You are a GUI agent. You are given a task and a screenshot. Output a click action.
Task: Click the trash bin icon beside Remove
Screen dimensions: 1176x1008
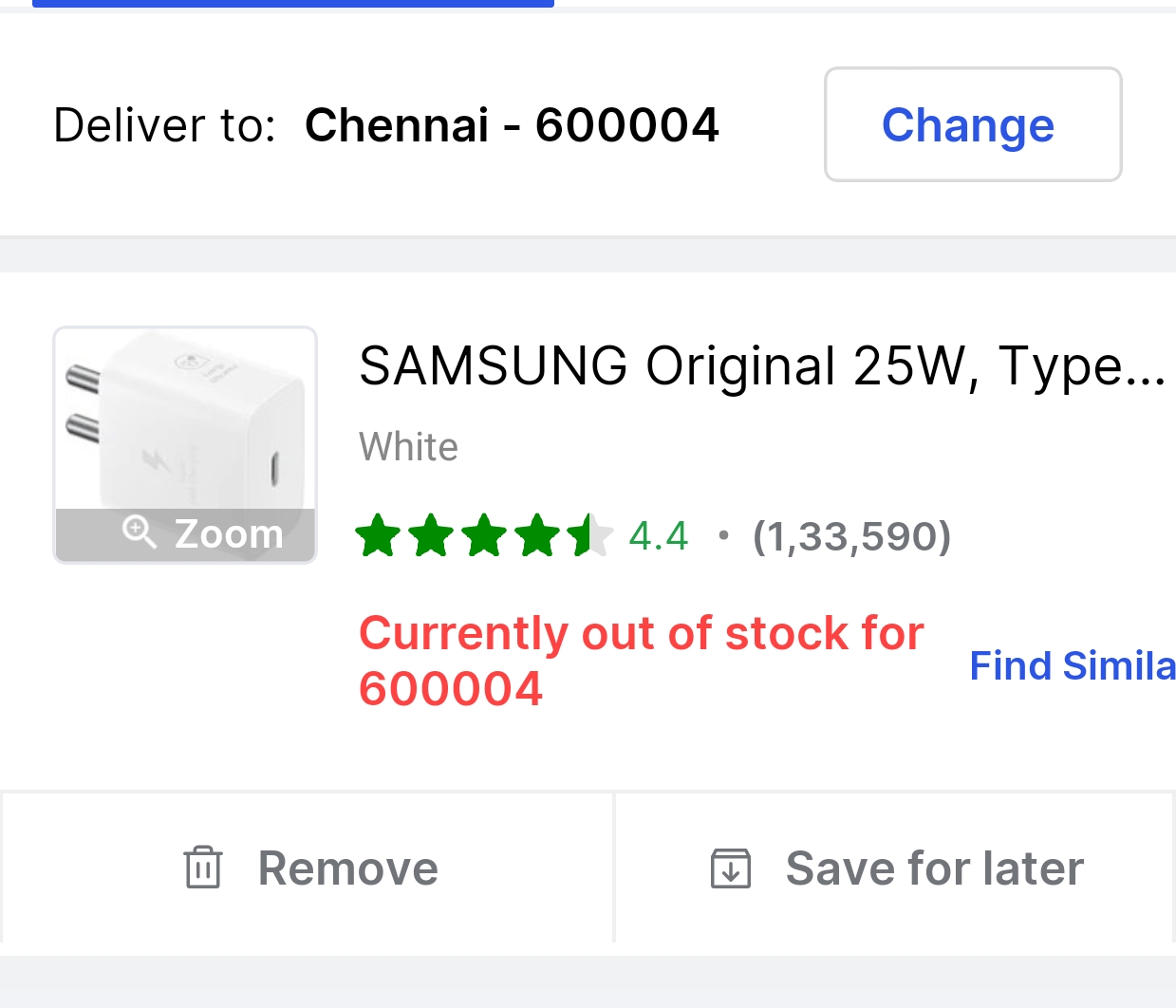[x=203, y=868]
